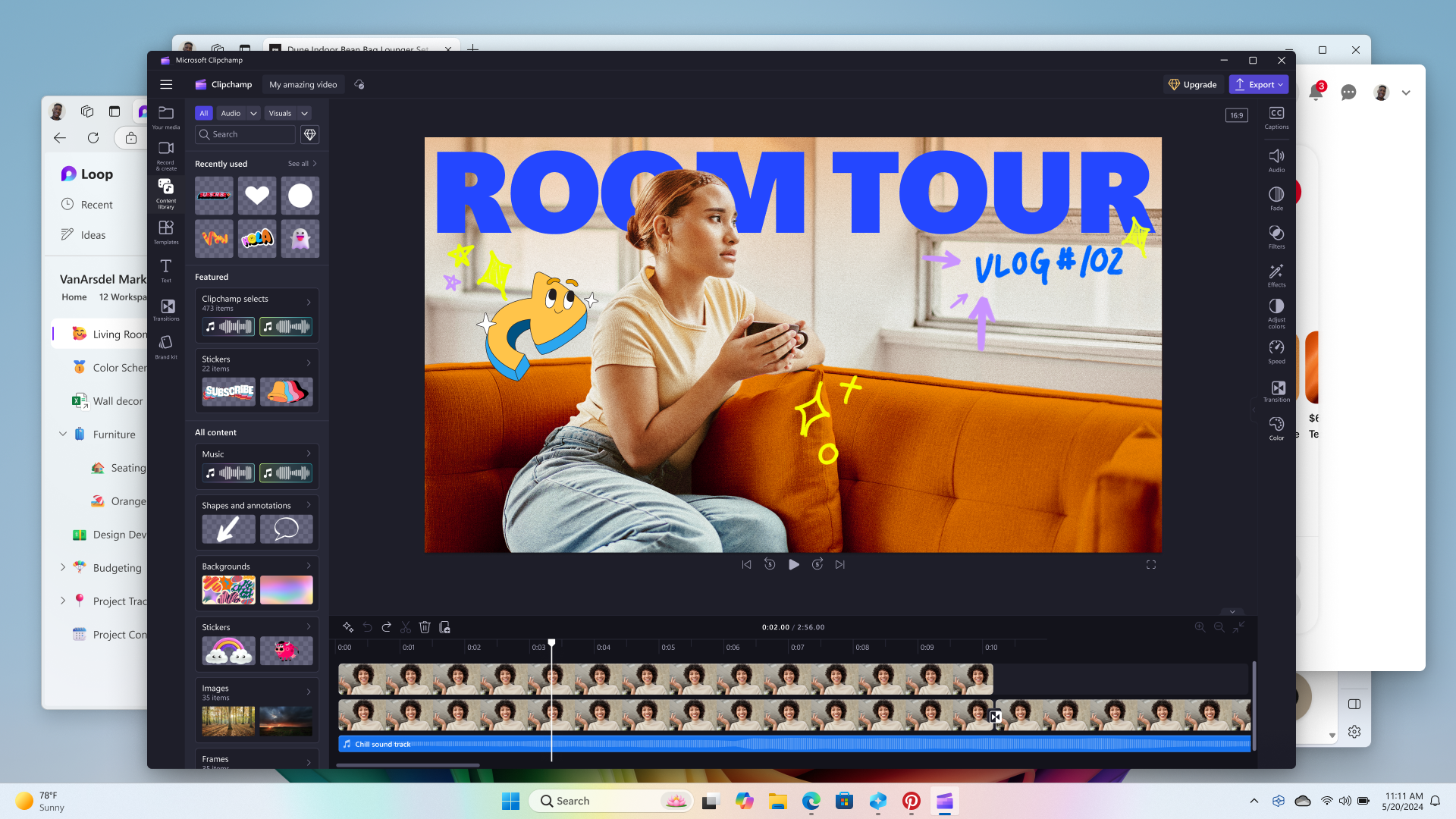
Task: Click See all recently used
Action: [303, 164]
